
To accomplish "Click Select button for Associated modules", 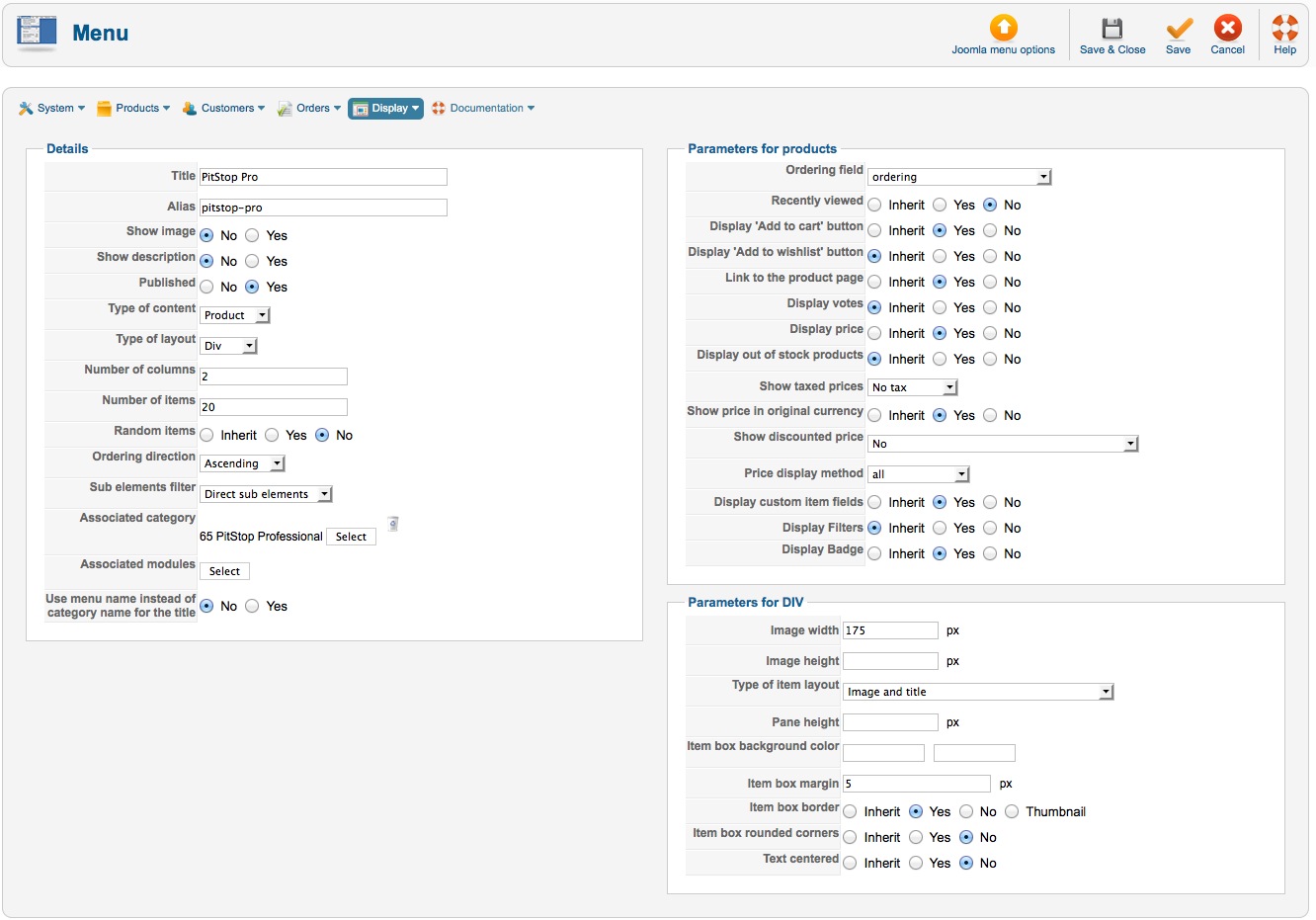I will point(224,571).
